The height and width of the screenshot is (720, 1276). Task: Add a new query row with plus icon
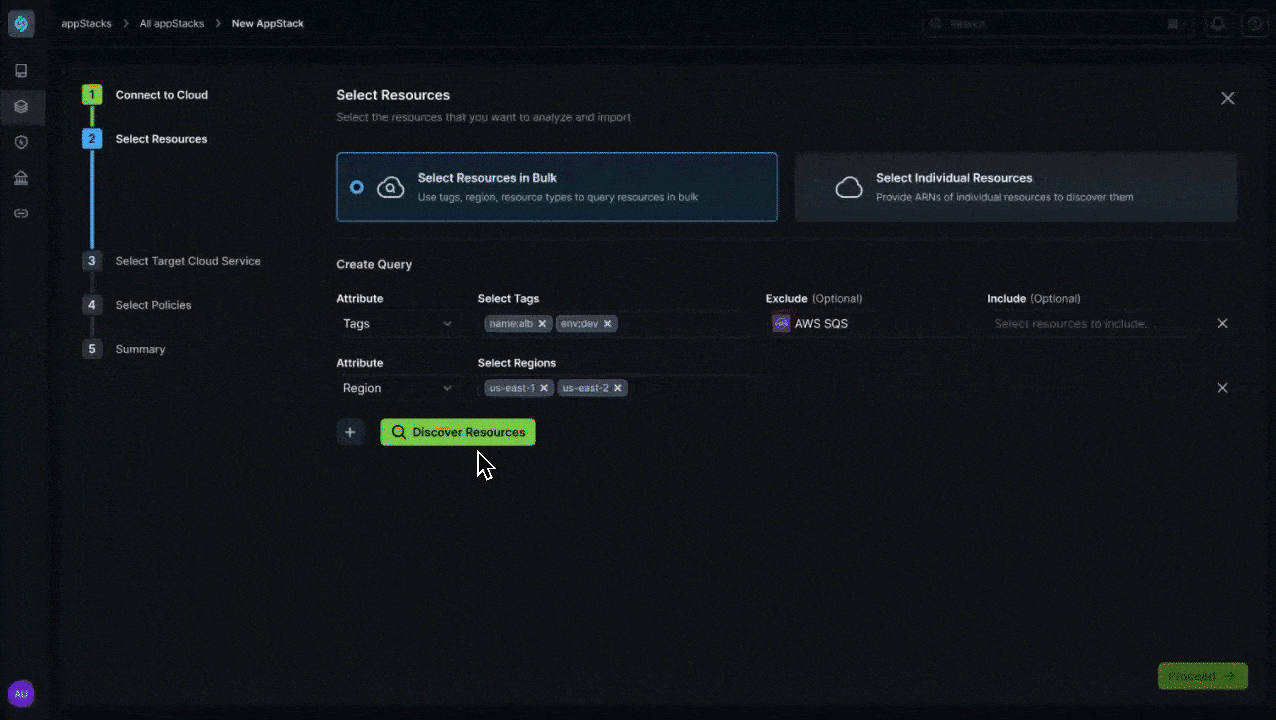[350, 432]
